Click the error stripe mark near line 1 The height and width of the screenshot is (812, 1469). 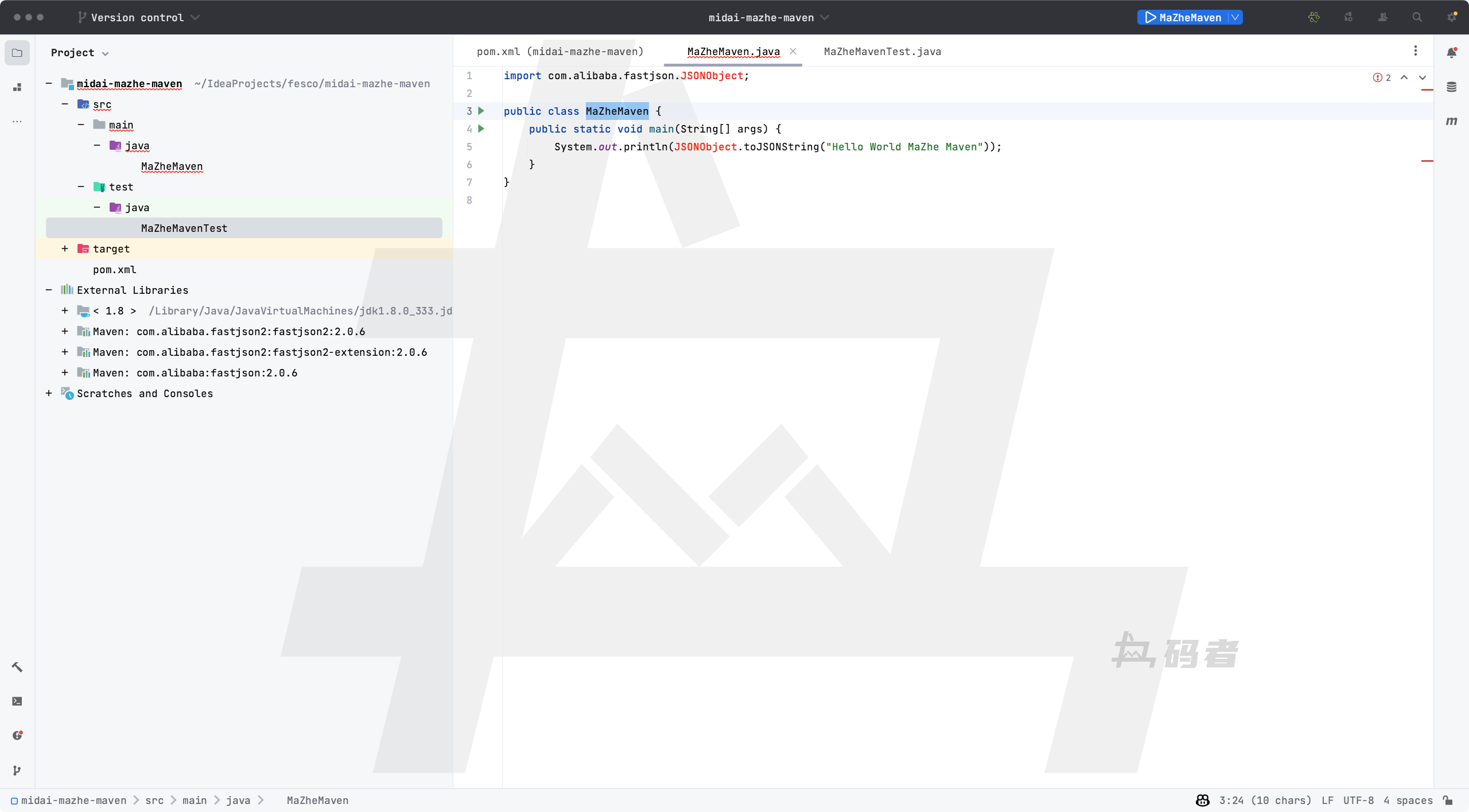pyautogui.click(x=1427, y=90)
